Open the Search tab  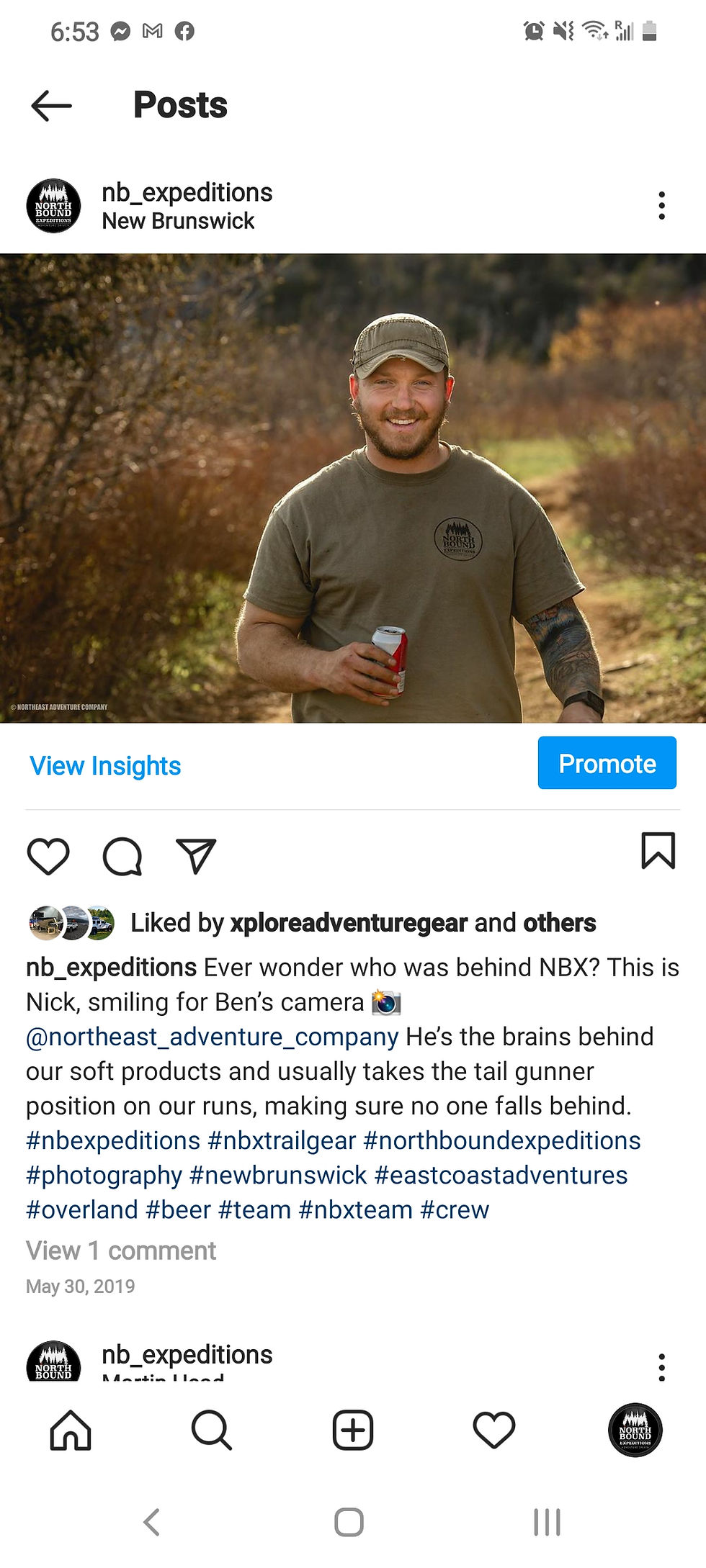tap(212, 1430)
